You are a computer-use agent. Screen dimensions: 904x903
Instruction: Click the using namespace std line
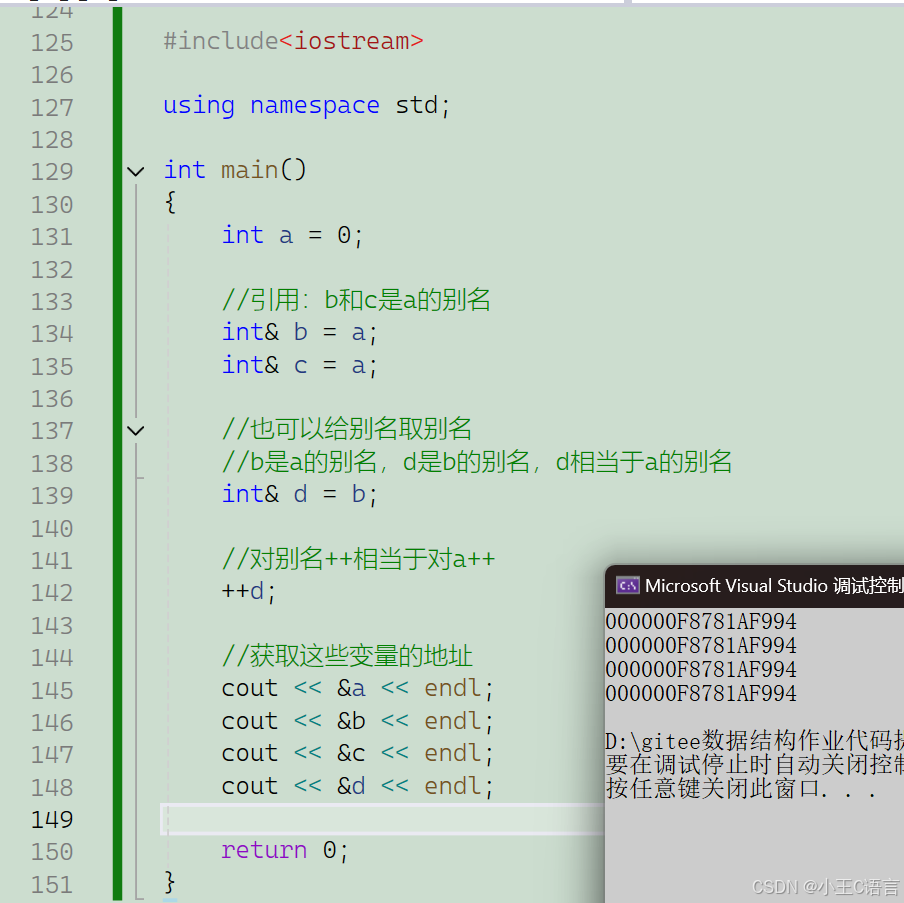(305, 105)
